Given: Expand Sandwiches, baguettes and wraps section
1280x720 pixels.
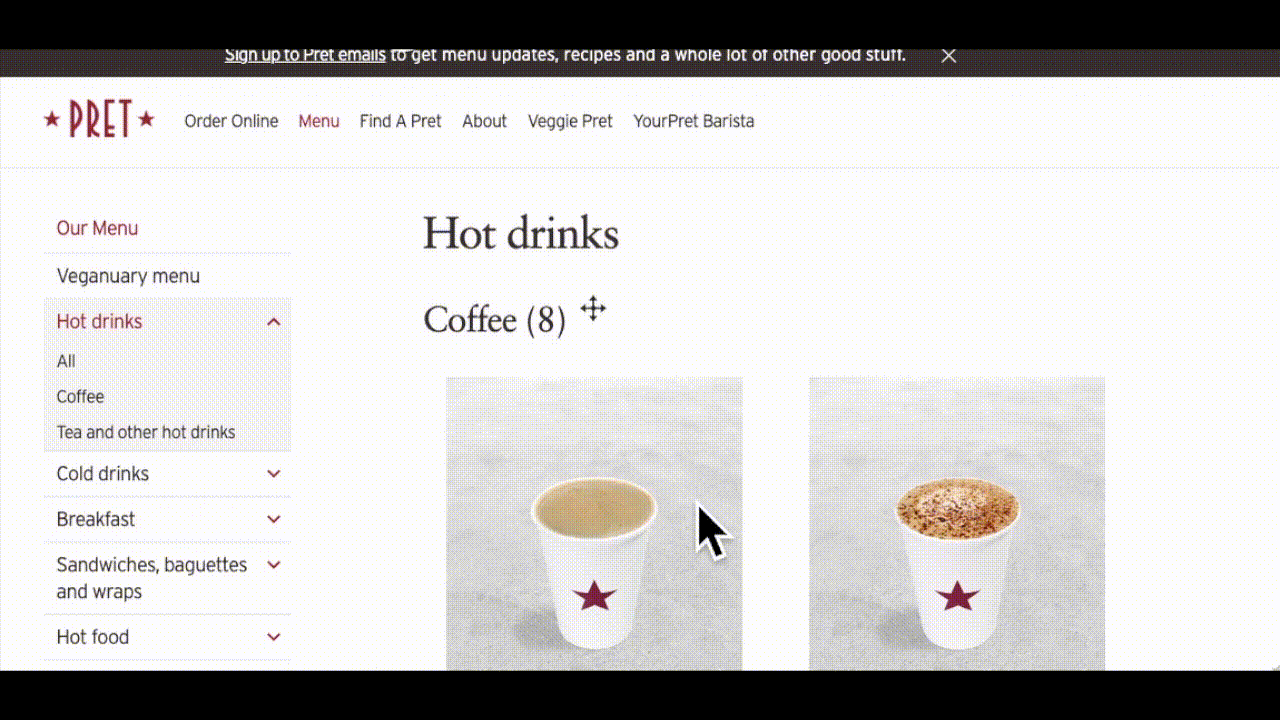Looking at the screenshot, I should [x=274, y=565].
